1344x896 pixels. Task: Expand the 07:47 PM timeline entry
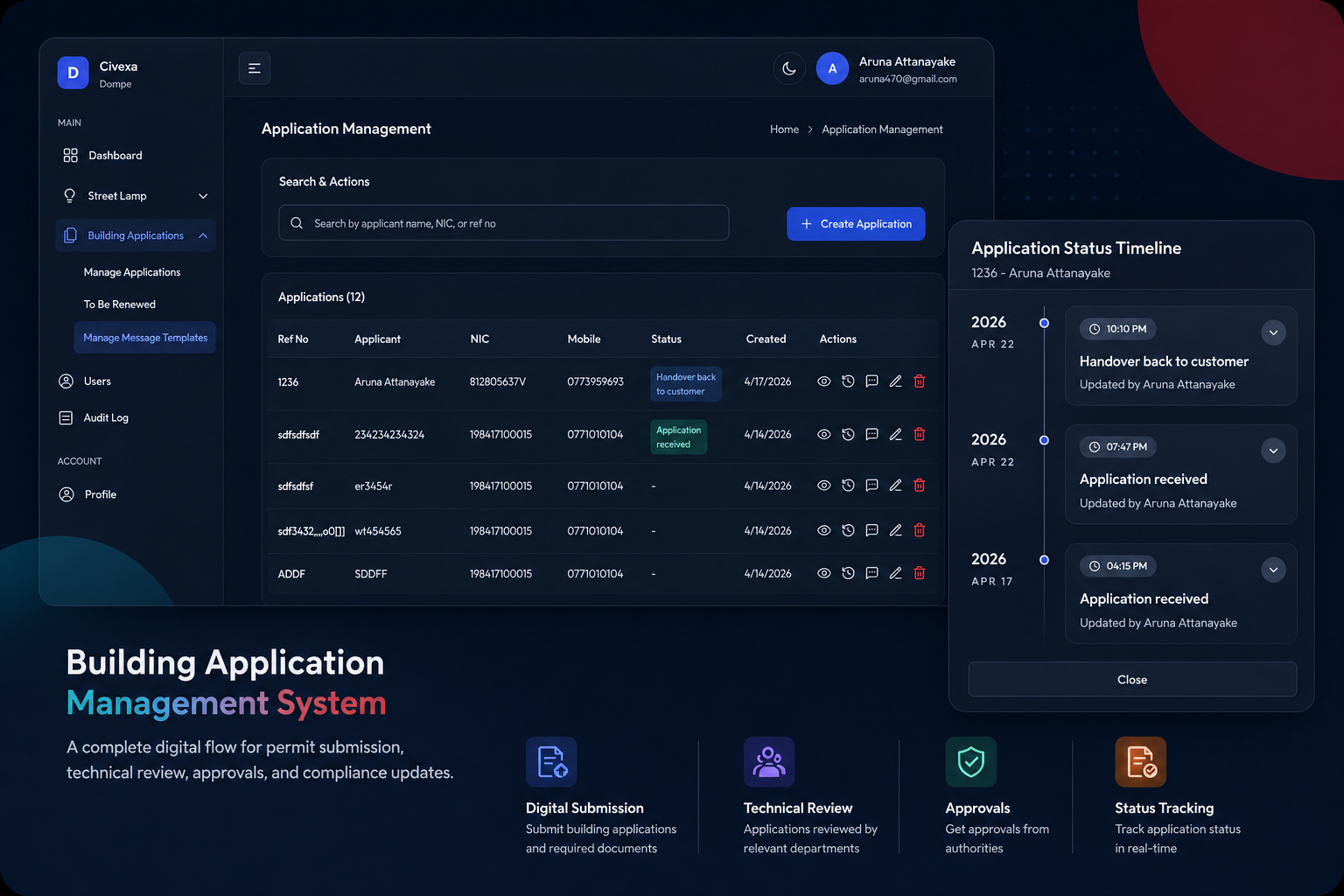click(1273, 451)
